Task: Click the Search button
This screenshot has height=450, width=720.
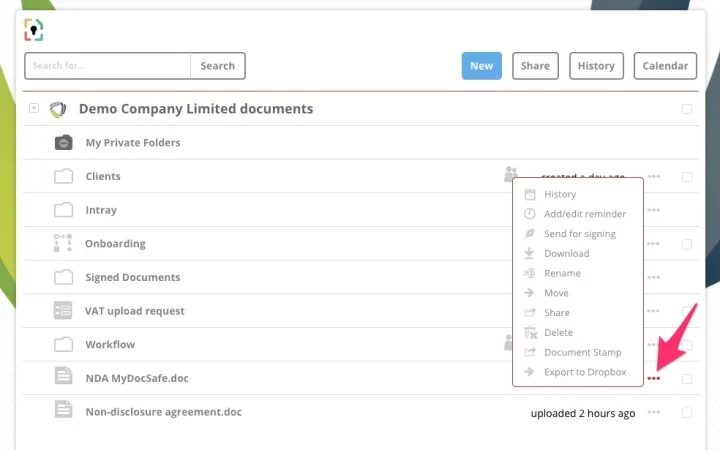Action: click(x=218, y=66)
